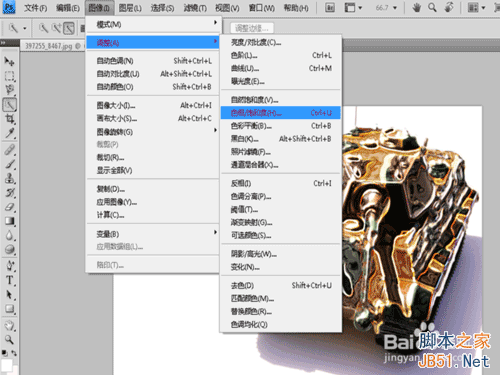Choose 曲线(U)... Ctrl+M
The height and width of the screenshot is (375, 500).
coord(281,68)
